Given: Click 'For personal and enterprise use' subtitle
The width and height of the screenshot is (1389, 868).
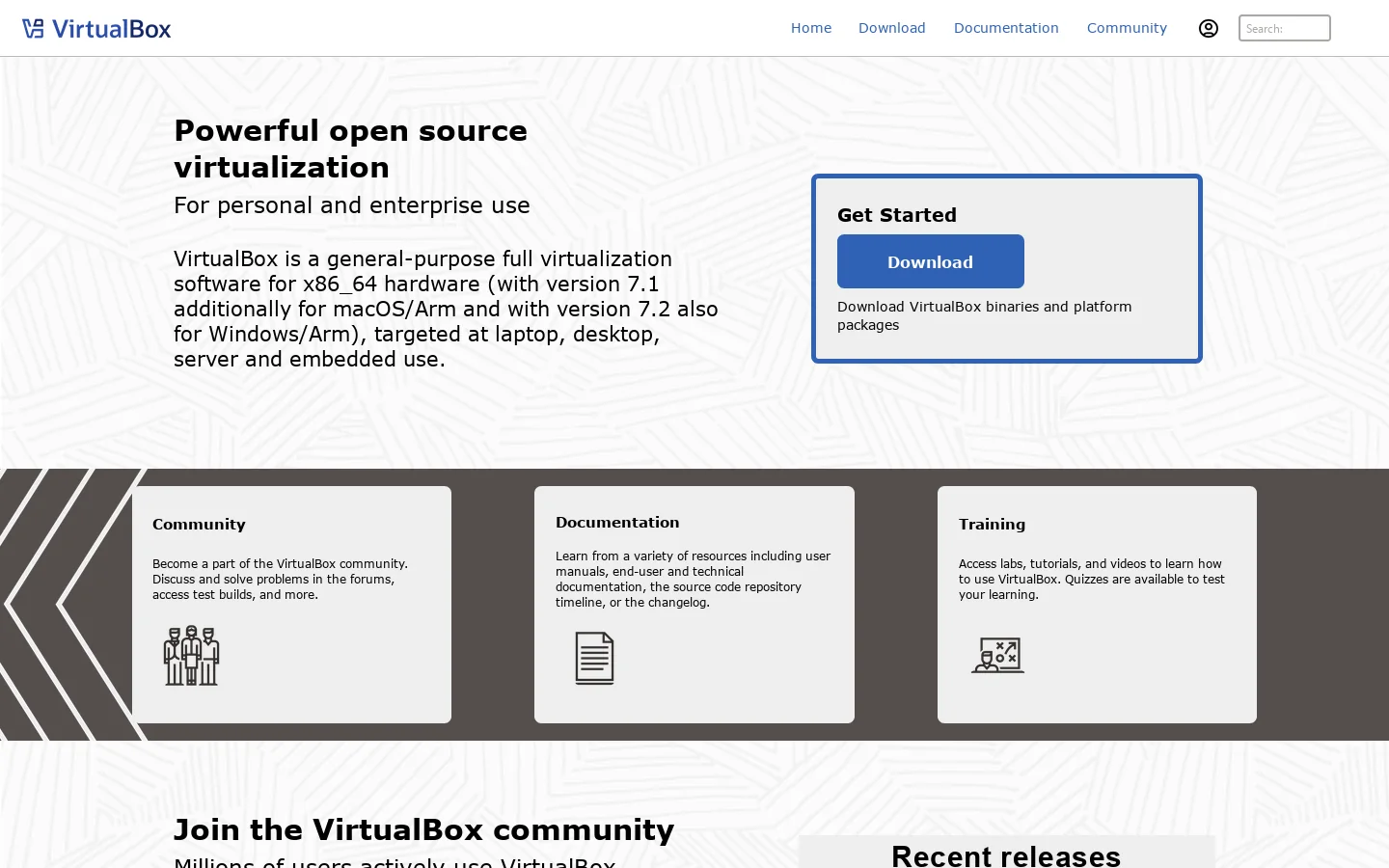Looking at the screenshot, I should pyautogui.click(x=352, y=205).
